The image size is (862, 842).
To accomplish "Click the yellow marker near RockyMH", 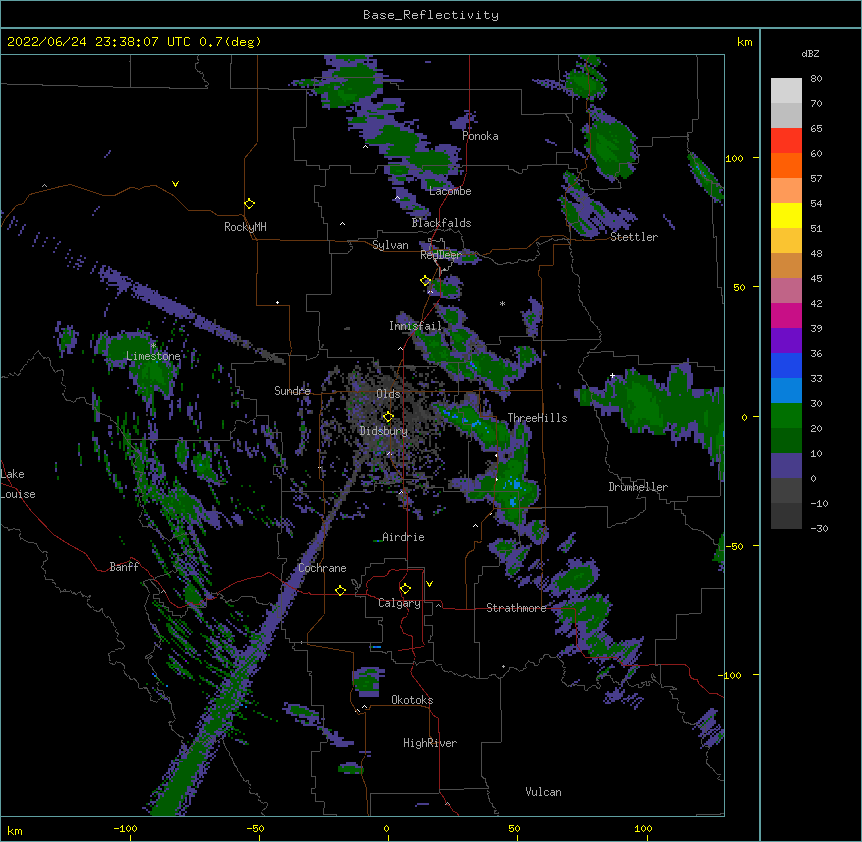I will (249, 204).
